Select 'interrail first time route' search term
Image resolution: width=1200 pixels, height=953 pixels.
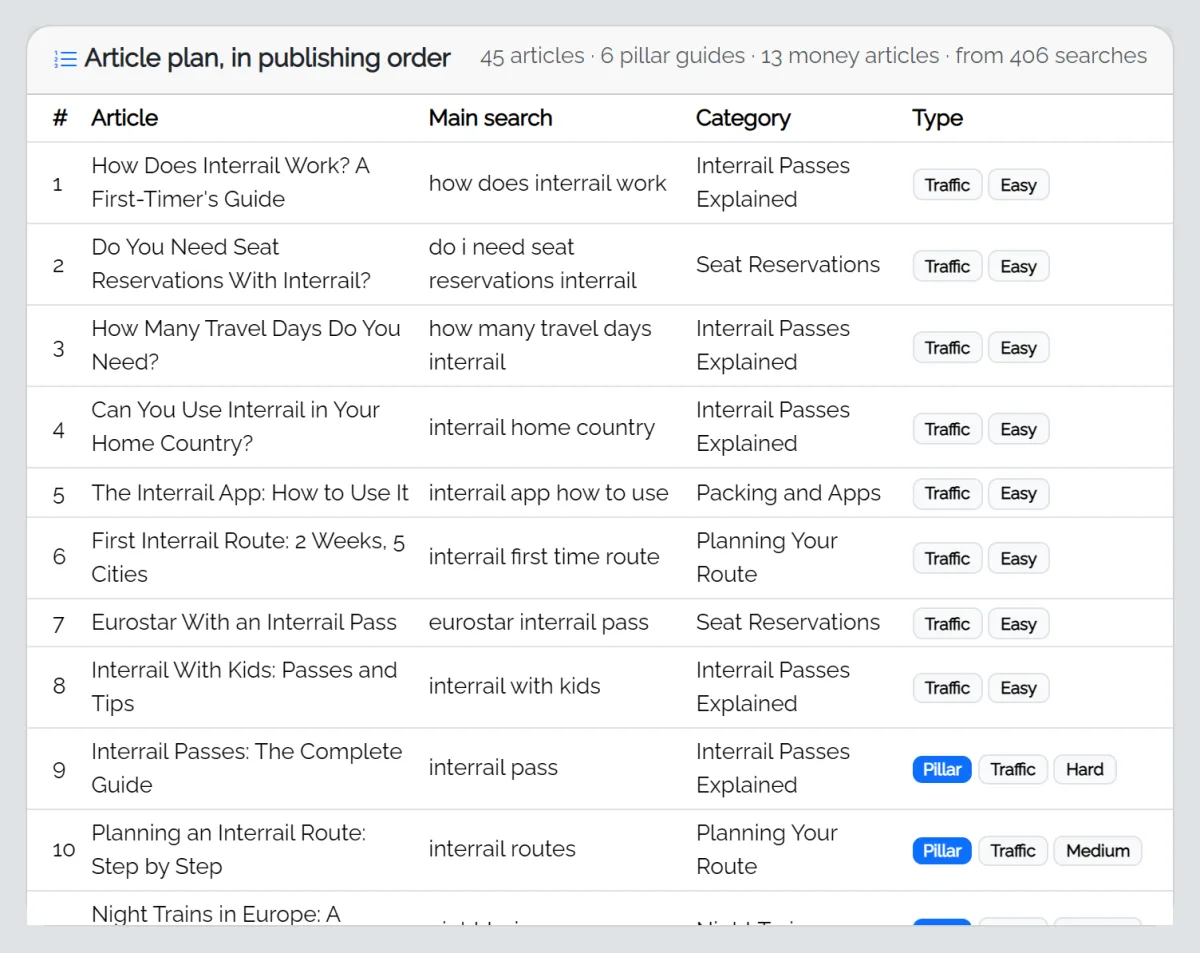544,557
